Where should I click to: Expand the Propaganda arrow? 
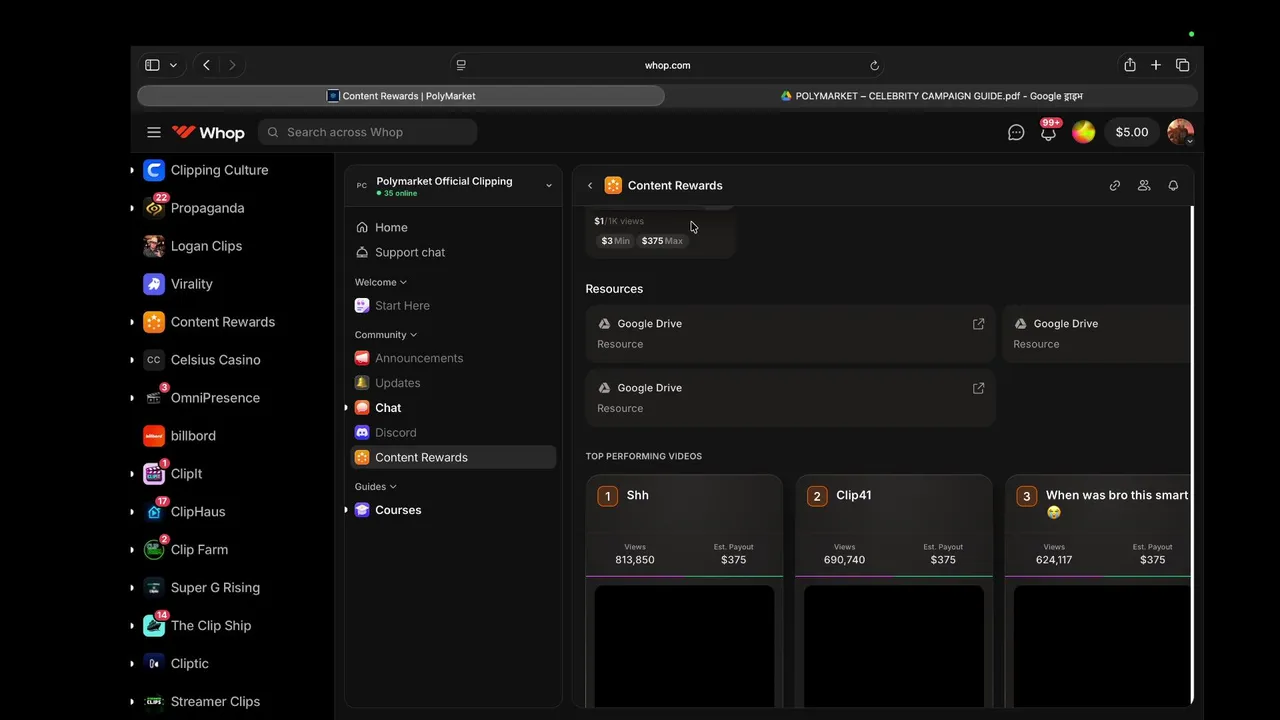(x=132, y=208)
